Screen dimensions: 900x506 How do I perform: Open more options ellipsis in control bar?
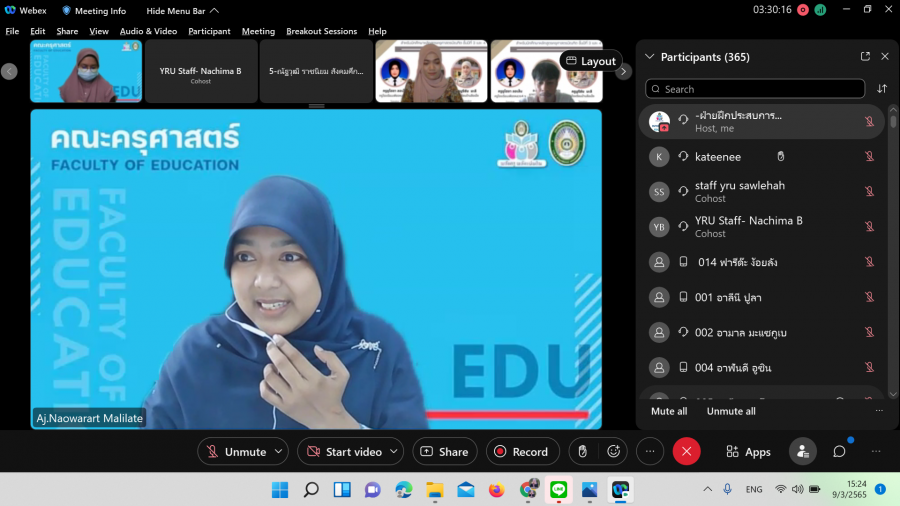point(649,452)
